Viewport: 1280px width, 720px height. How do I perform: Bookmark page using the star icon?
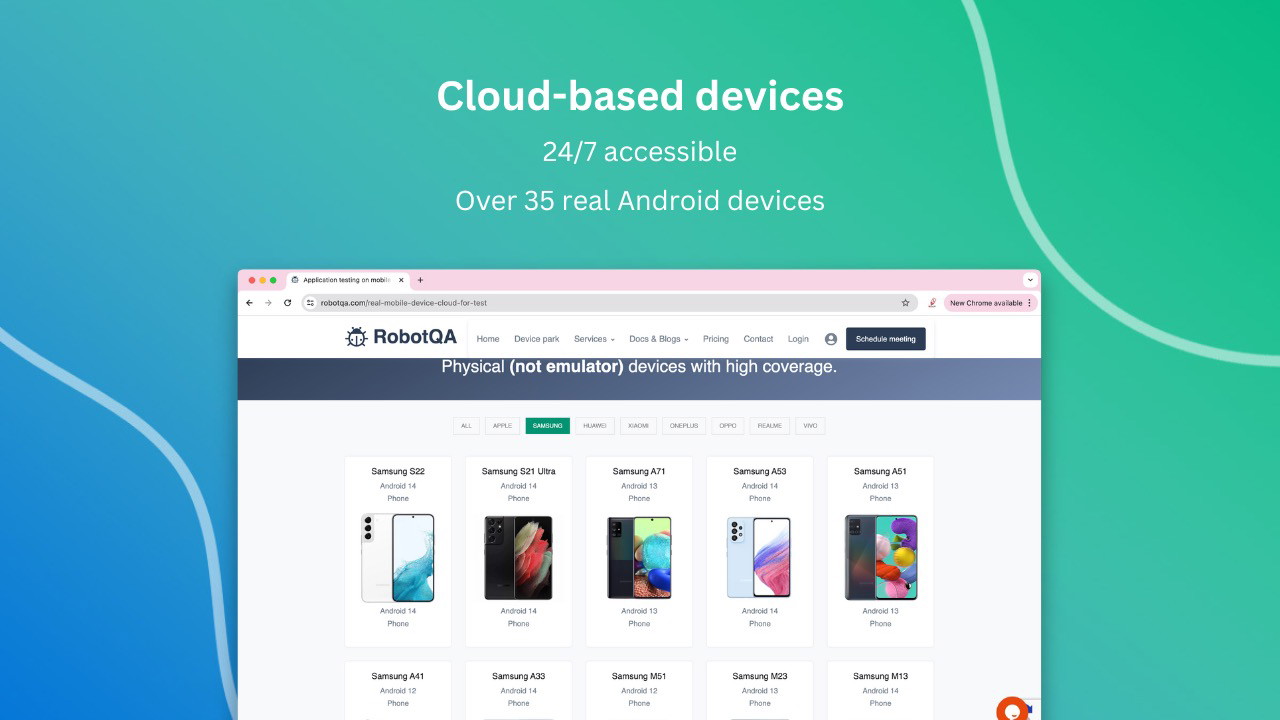coord(906,303)
